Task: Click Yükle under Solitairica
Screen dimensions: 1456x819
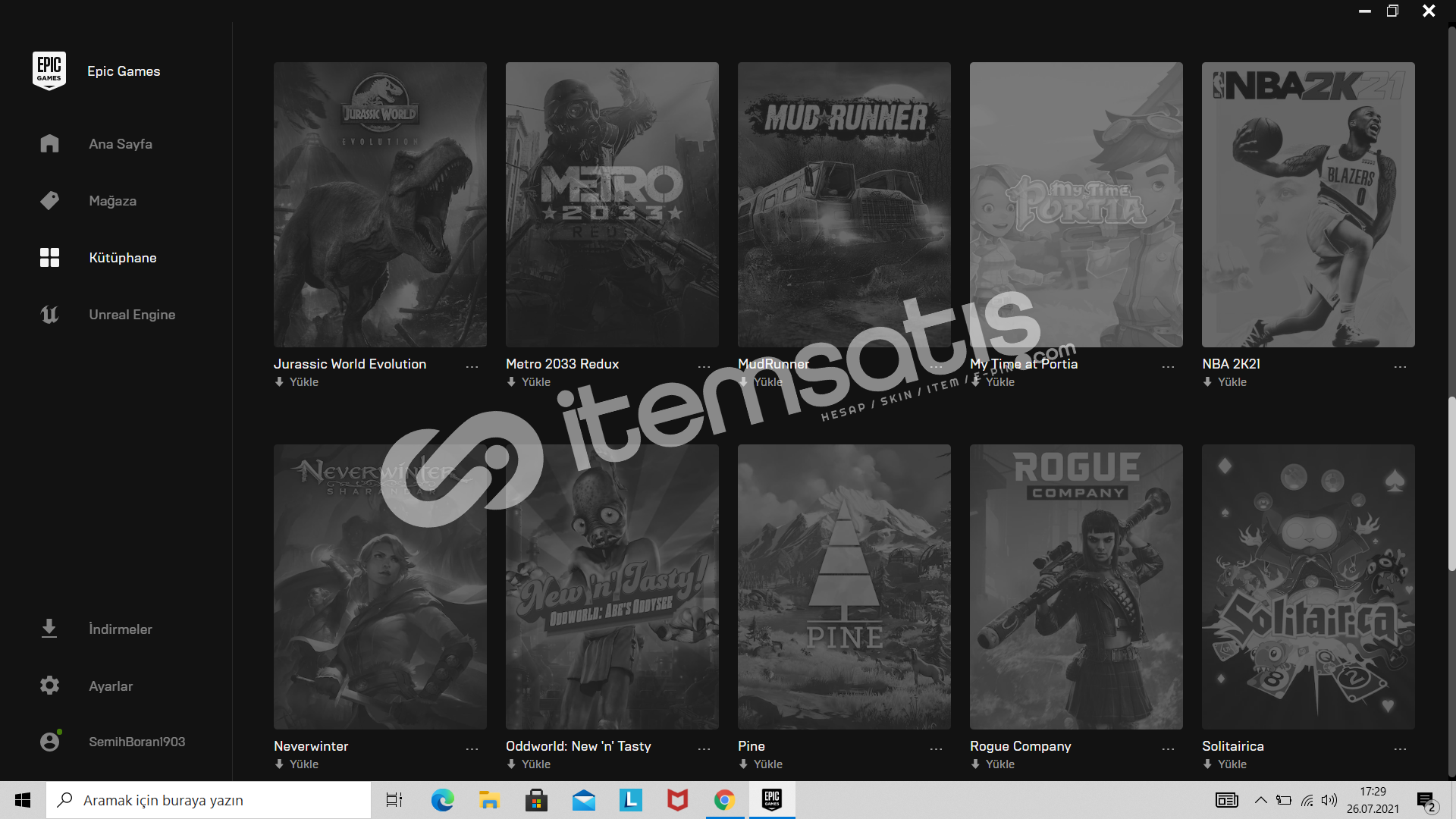Action: point(1225,764)
